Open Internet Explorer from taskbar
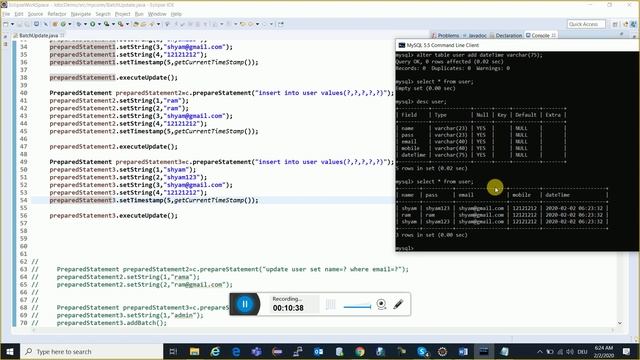This screenshot has width=640, height=360. coord(215,351)
